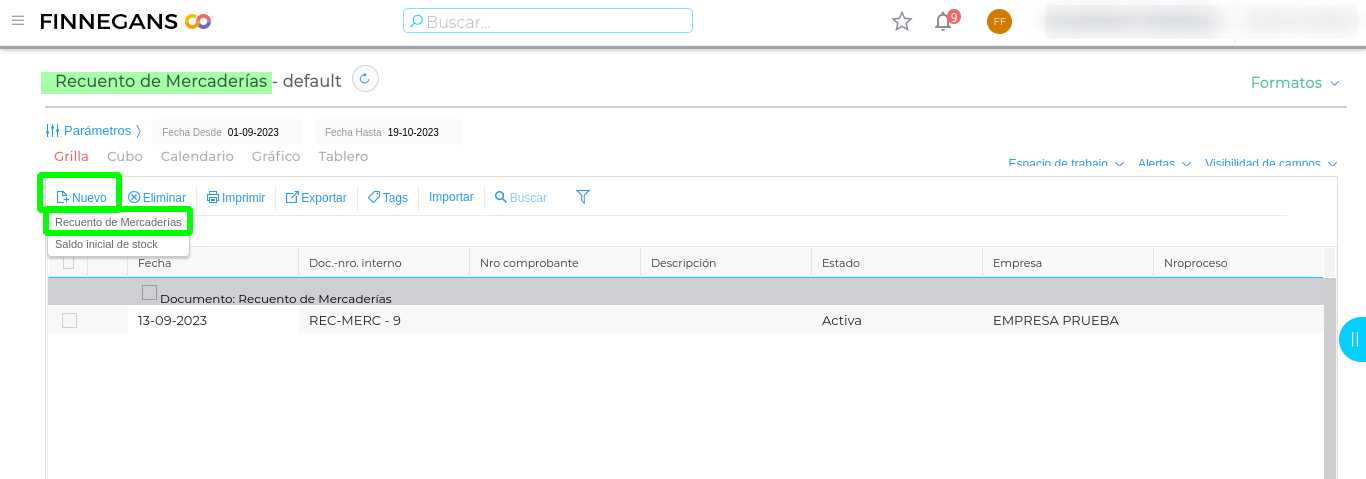Switch to the Grilla tab
Screen dimensions: 1366x479
(72, 156)
